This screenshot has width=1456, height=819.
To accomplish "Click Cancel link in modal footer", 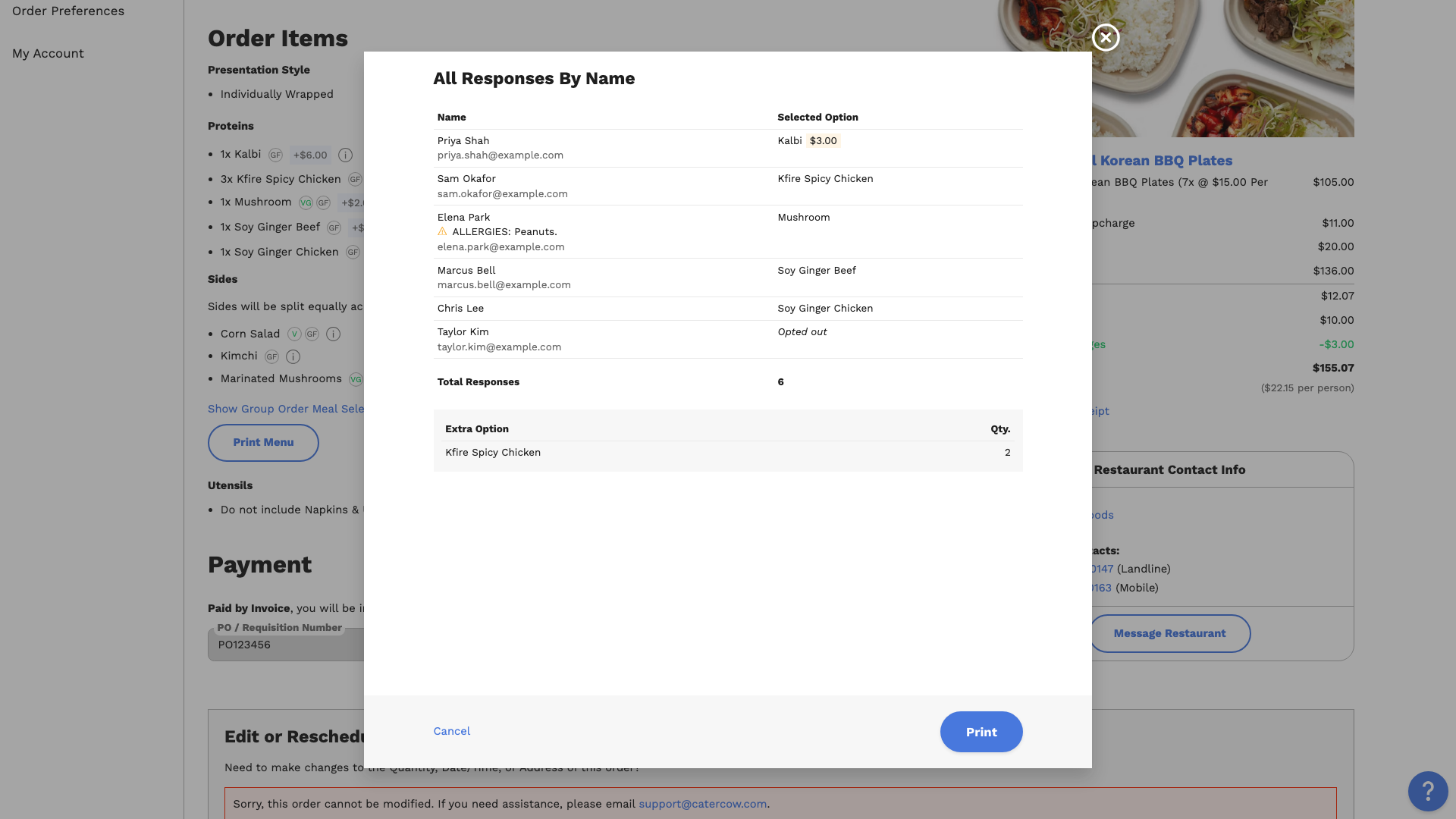I will (x=452, y=731).
